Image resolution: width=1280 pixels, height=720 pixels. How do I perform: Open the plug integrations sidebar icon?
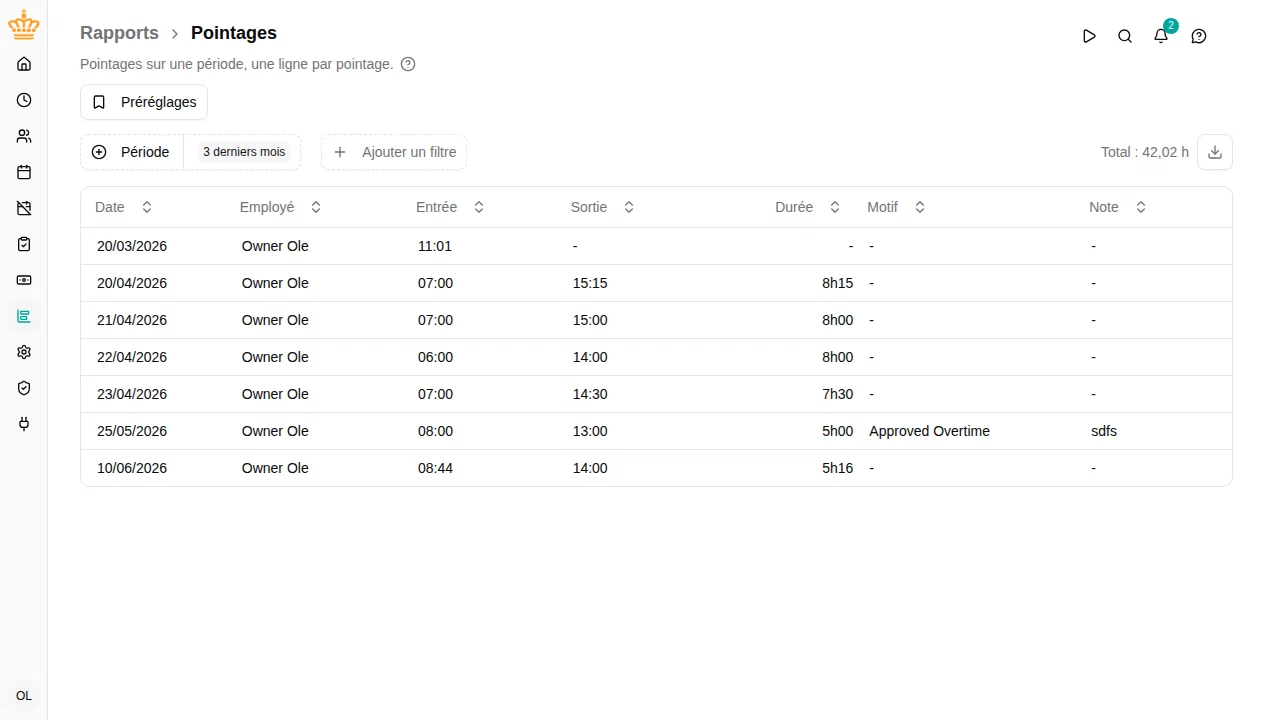click(x=24, y=424)
